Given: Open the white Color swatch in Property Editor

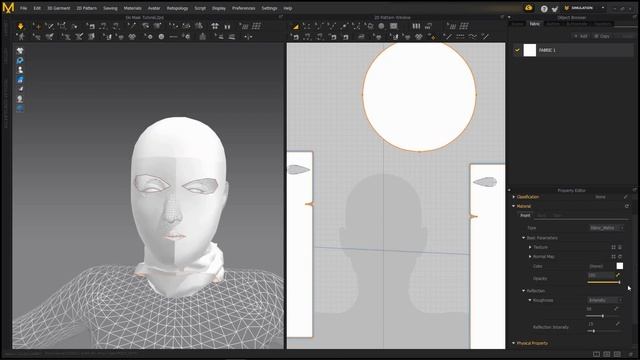Looking at the screenshot, I should tap(620, 266).
